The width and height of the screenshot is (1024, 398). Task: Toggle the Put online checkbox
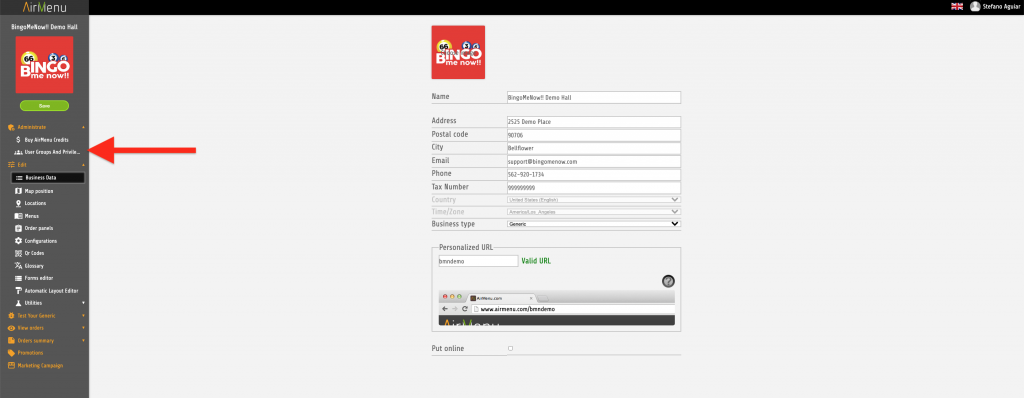511,348
